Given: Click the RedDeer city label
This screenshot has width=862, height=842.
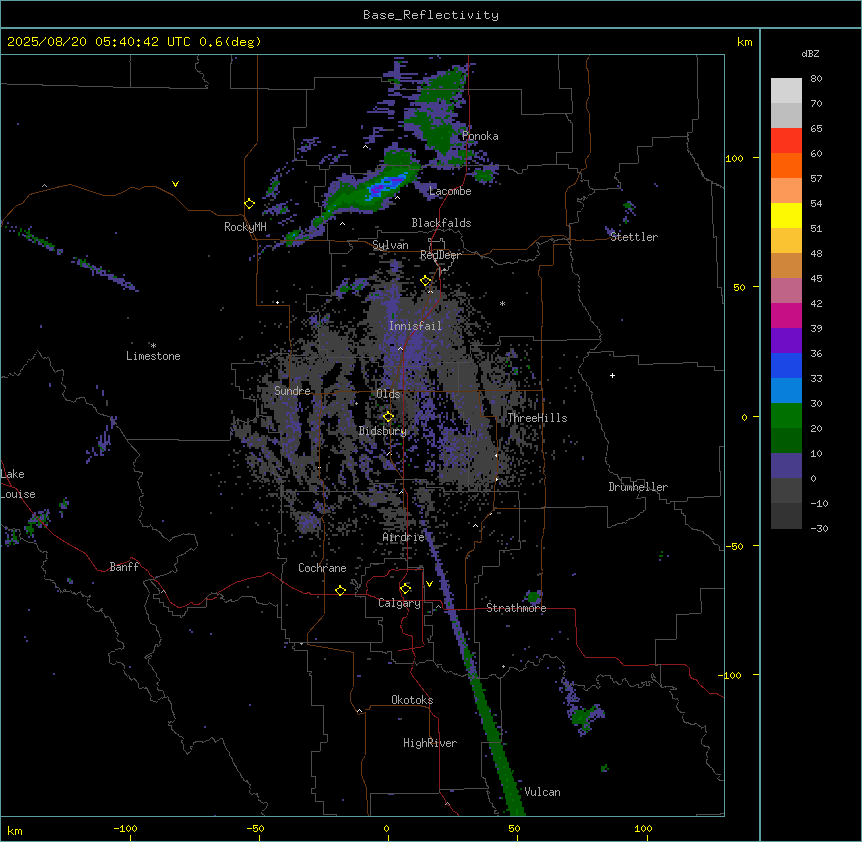Looking at the screenshot, I should pos(440,255).
